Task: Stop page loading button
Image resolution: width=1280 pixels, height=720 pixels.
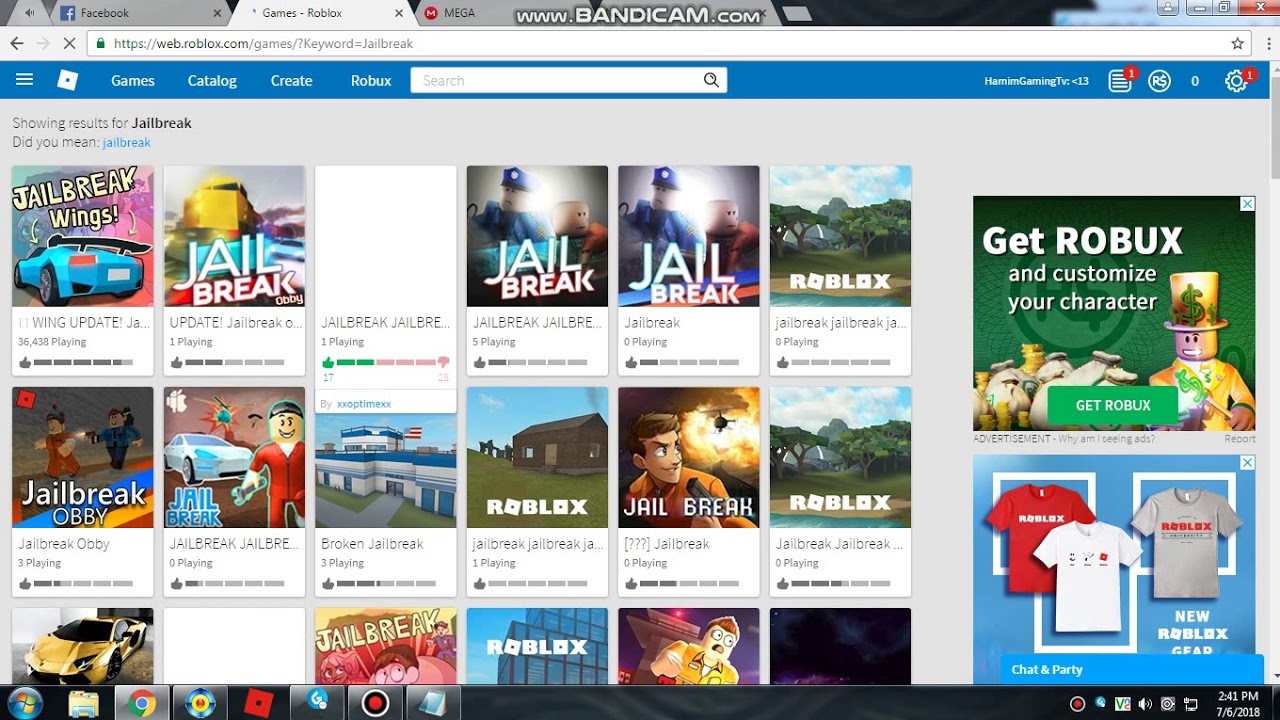Action: coord(70,43)
